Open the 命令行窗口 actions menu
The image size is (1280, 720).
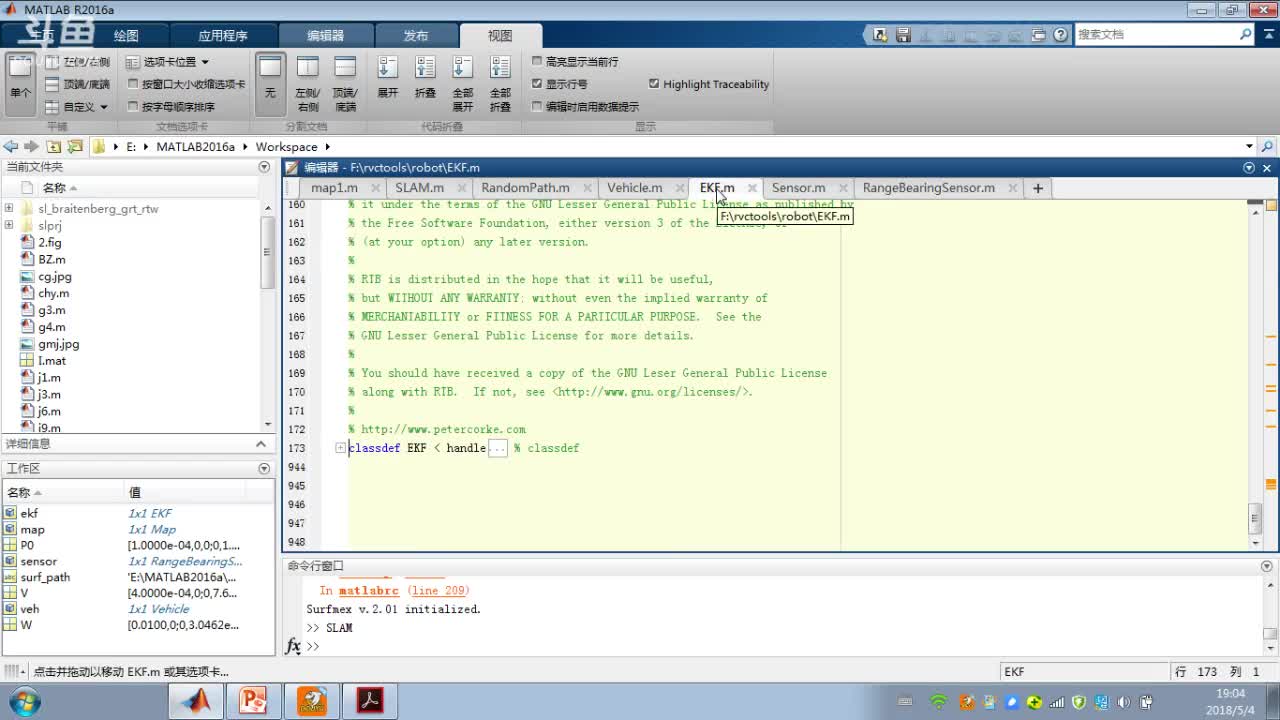point(1266,566)
